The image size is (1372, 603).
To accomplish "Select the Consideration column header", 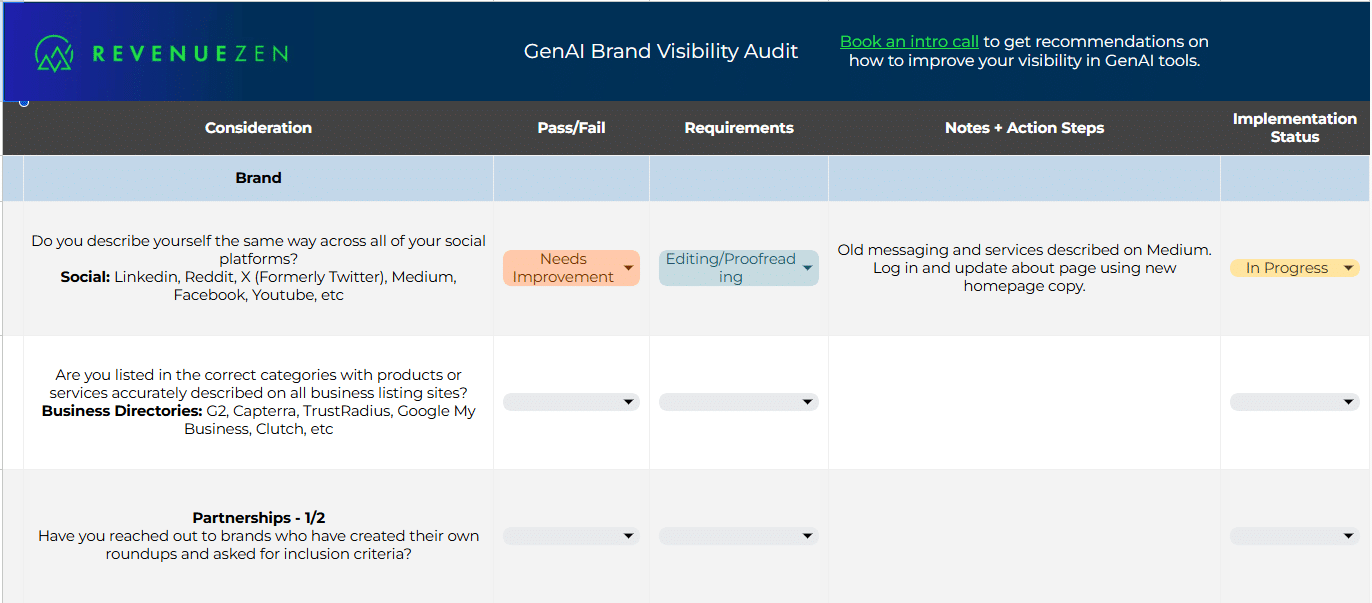I will coord(258,128).
